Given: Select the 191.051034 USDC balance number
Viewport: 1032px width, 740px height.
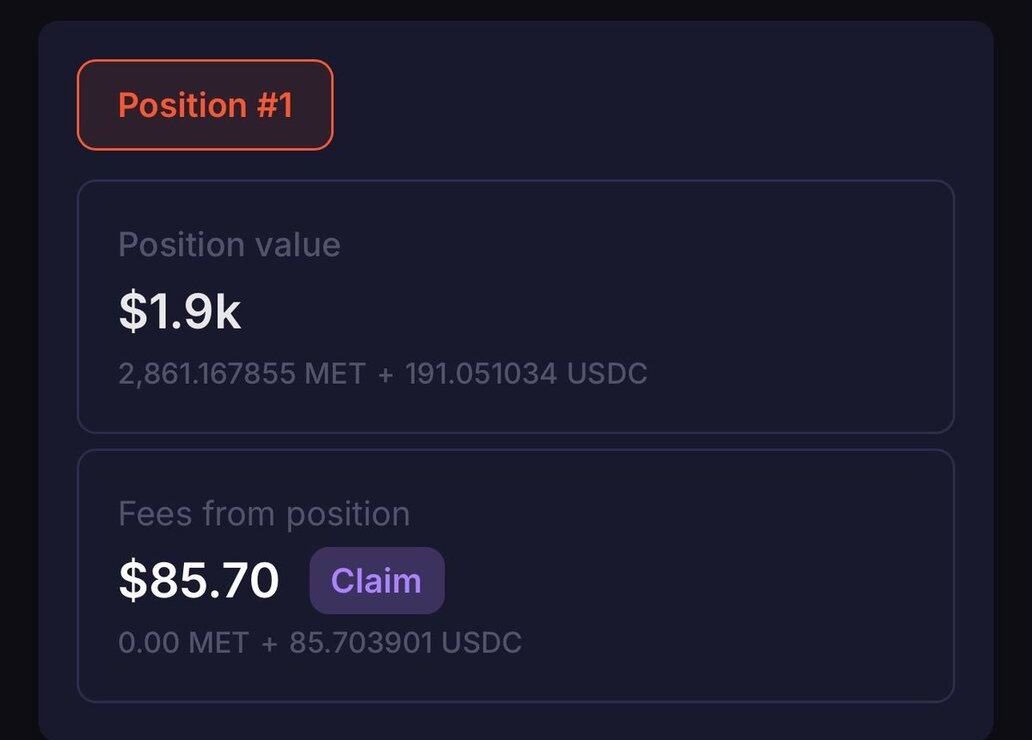Looking at the screenshot, I should tap(481, 374).
